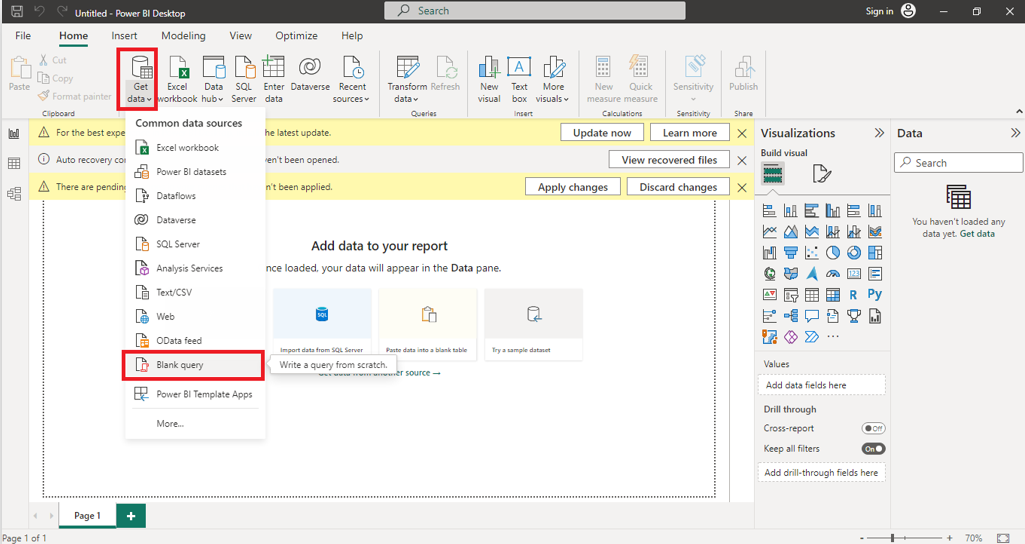The width and height of the screenshot is (1025, 544).
Task: Open the SQL Server ribbon button
Action: pyautogui.click(x=244, y=80)
